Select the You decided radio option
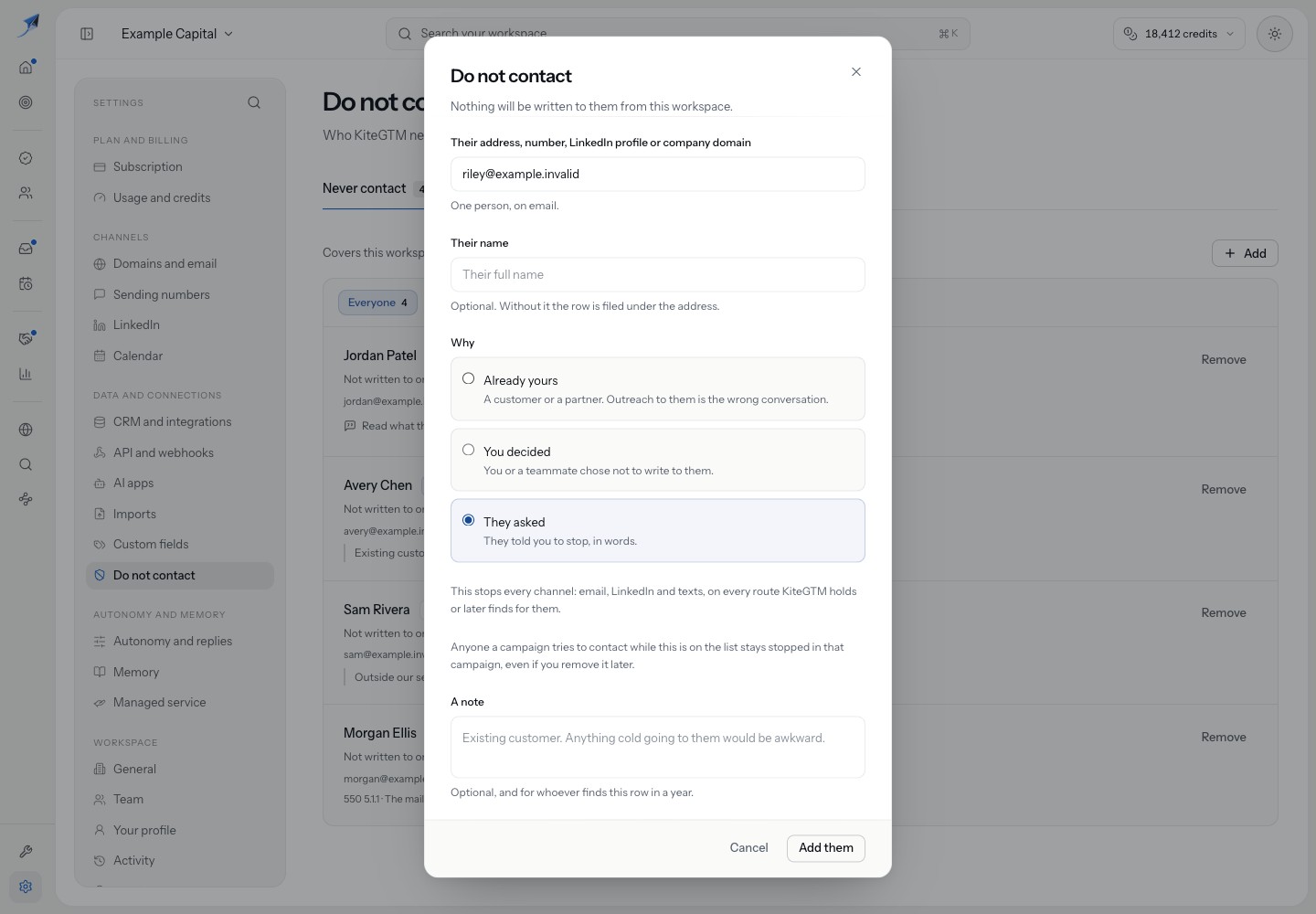 (658, 460)
